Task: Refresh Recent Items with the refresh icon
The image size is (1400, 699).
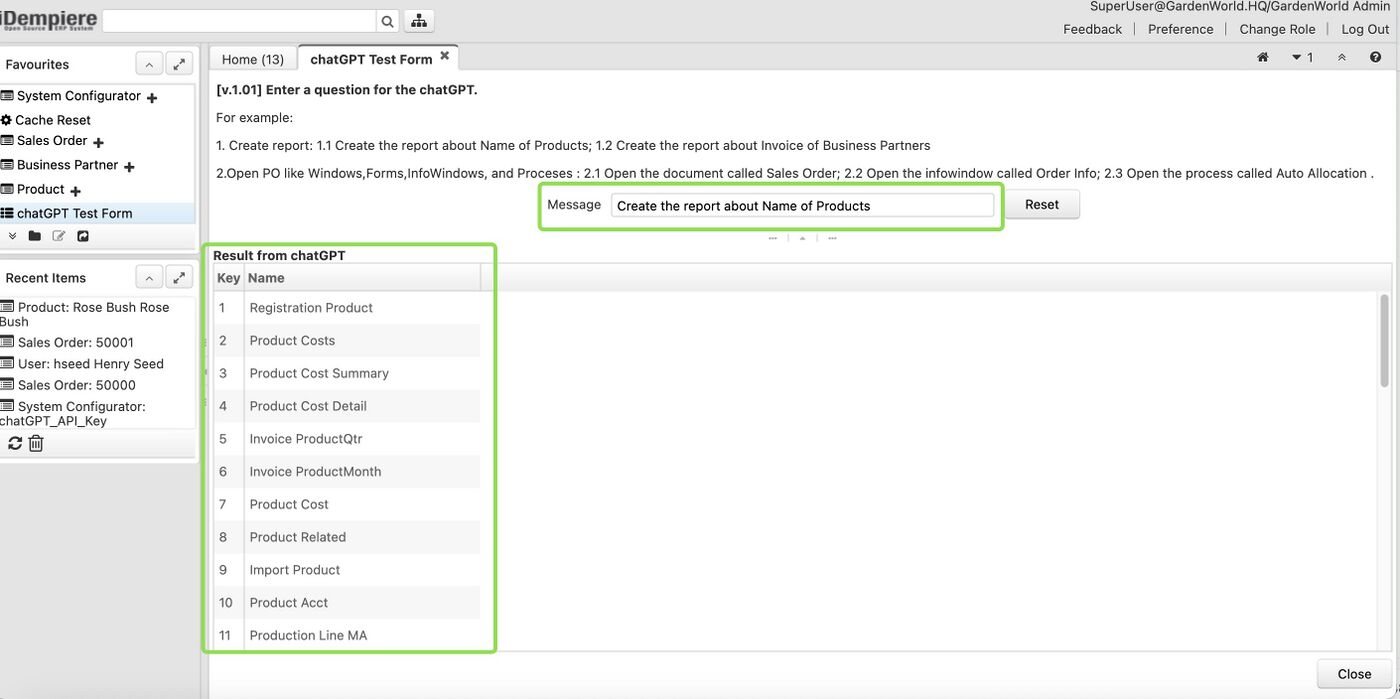Action: (14, 442)
